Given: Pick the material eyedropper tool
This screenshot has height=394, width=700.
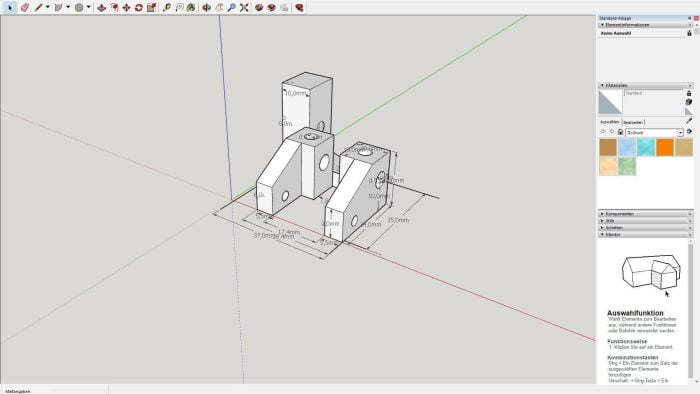Looking at the screenshot, I should [689, 121].
